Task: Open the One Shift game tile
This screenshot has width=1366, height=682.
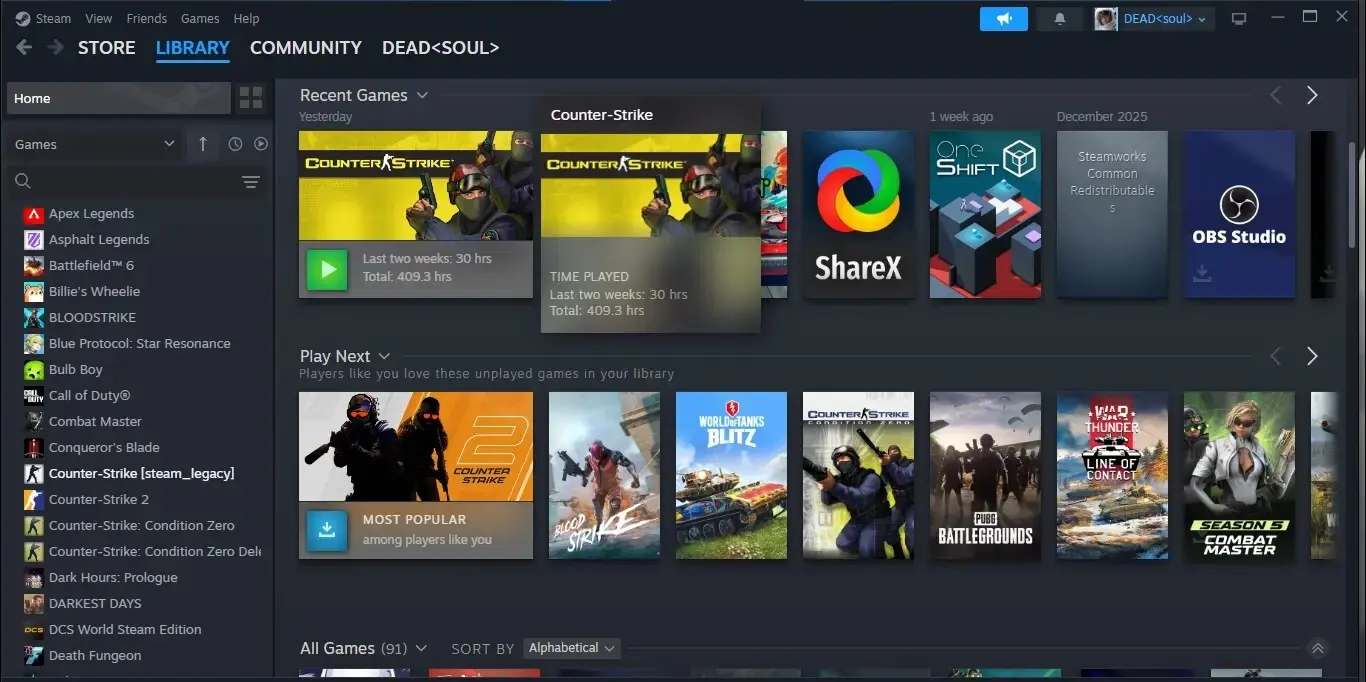Action: pos(985,214)
